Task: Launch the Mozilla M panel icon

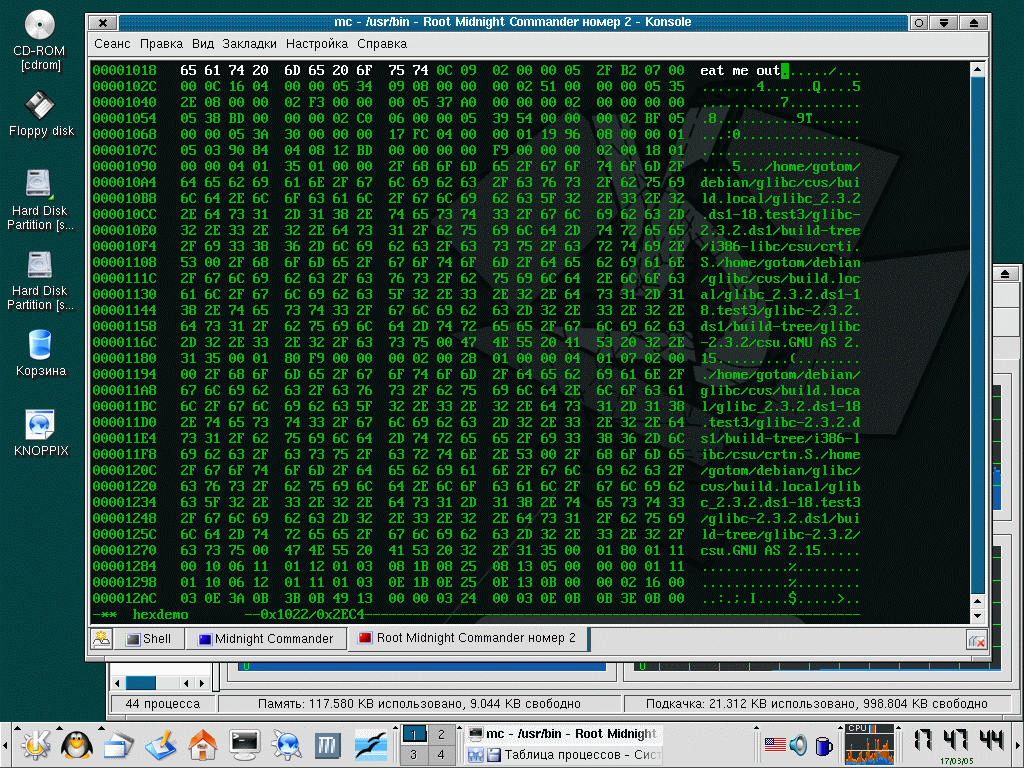Action: pos(328,745)
